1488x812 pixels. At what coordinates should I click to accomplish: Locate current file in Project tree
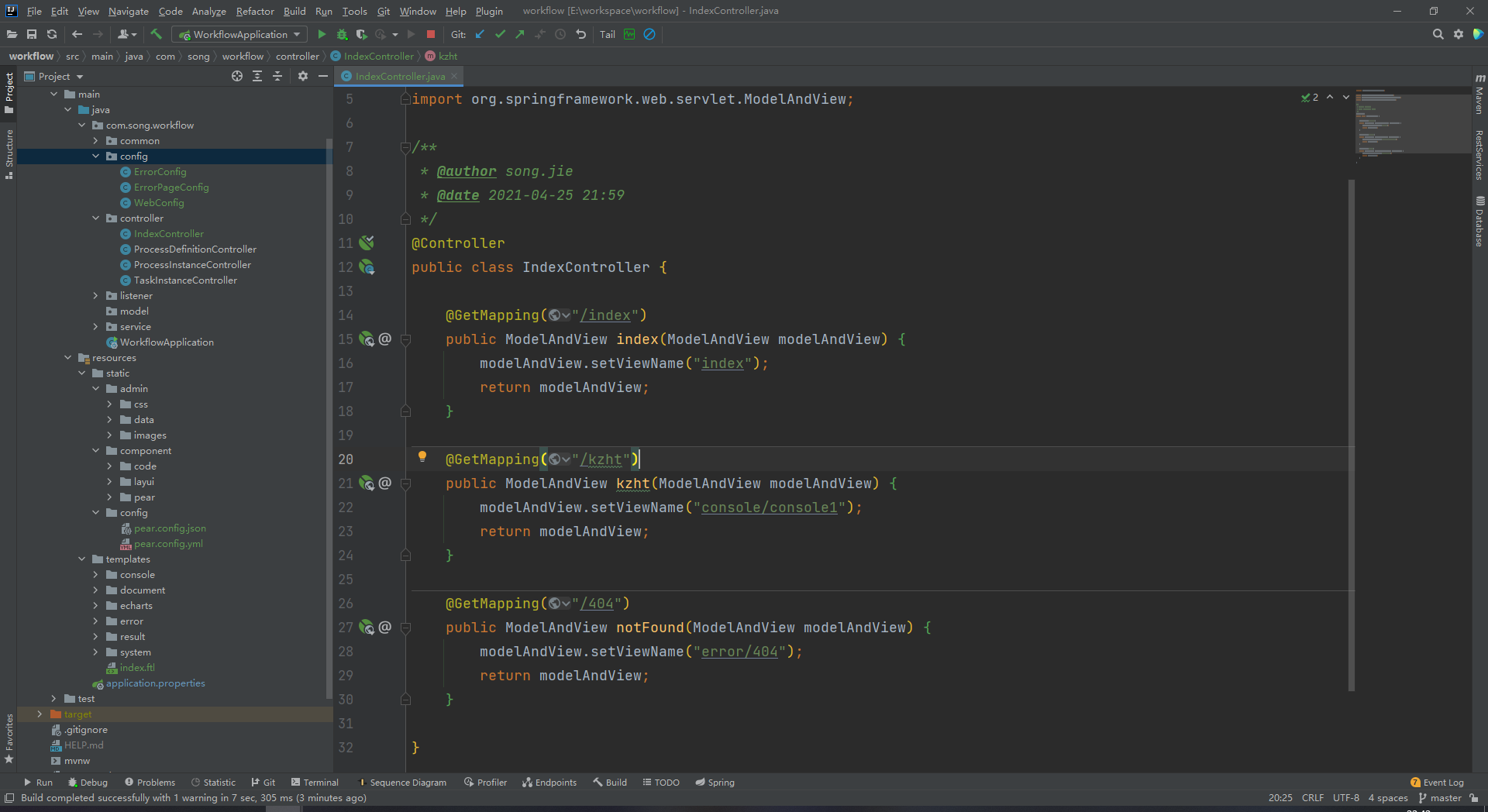[237, 76]
